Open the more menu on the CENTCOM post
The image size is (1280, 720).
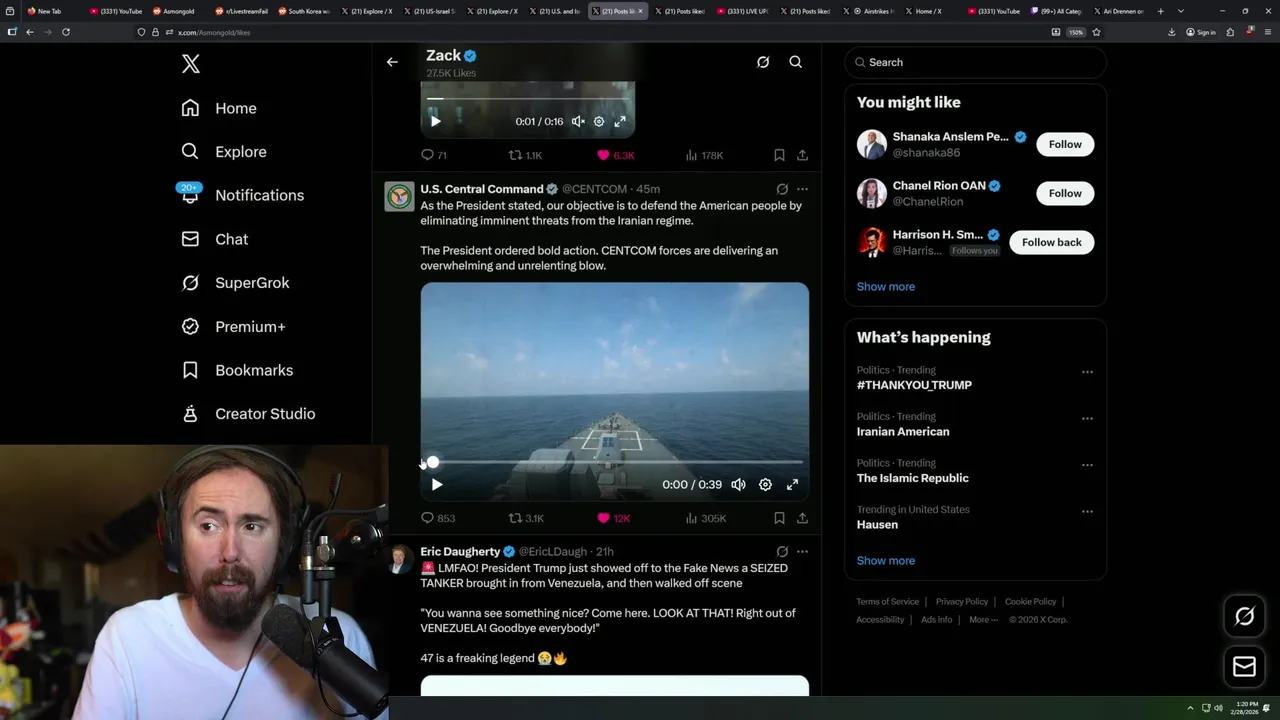click(802, 189)
